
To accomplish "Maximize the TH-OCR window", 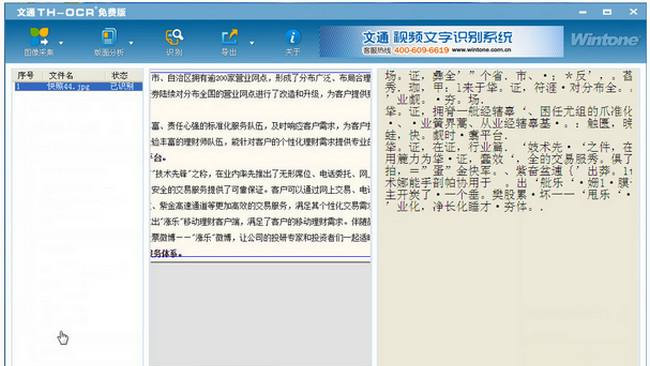I will (x=607, y=12).
